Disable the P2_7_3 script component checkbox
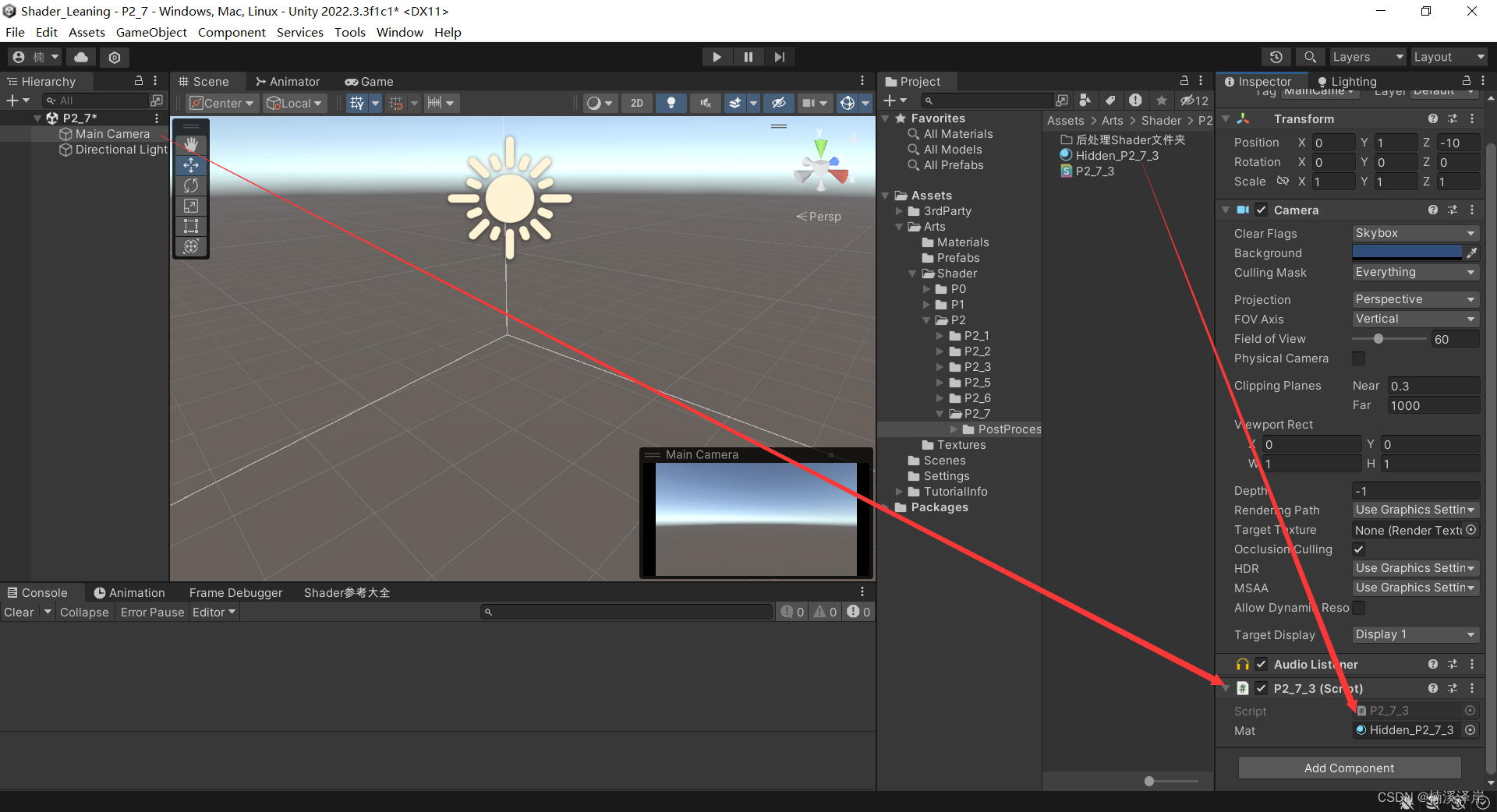The image size is (1497, 812). [x=1261, y=688]
